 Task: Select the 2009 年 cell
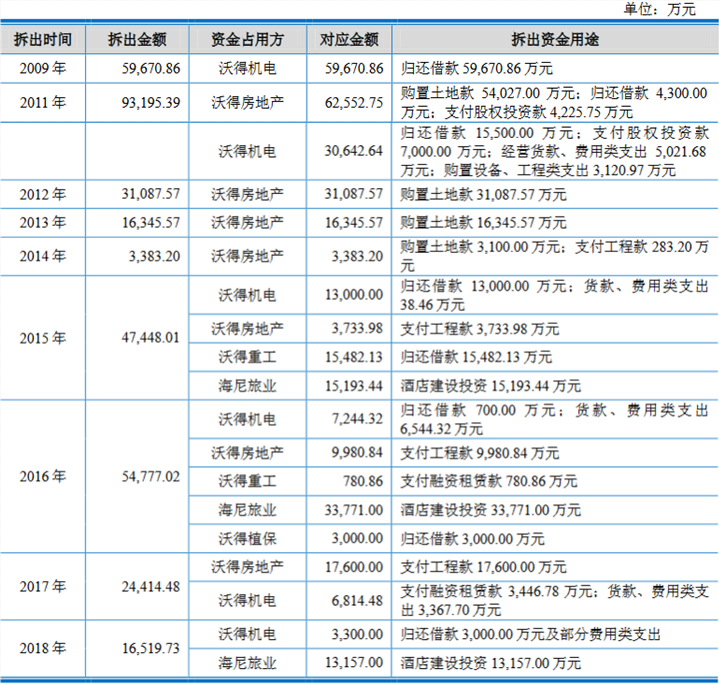[x=43, y=68]
